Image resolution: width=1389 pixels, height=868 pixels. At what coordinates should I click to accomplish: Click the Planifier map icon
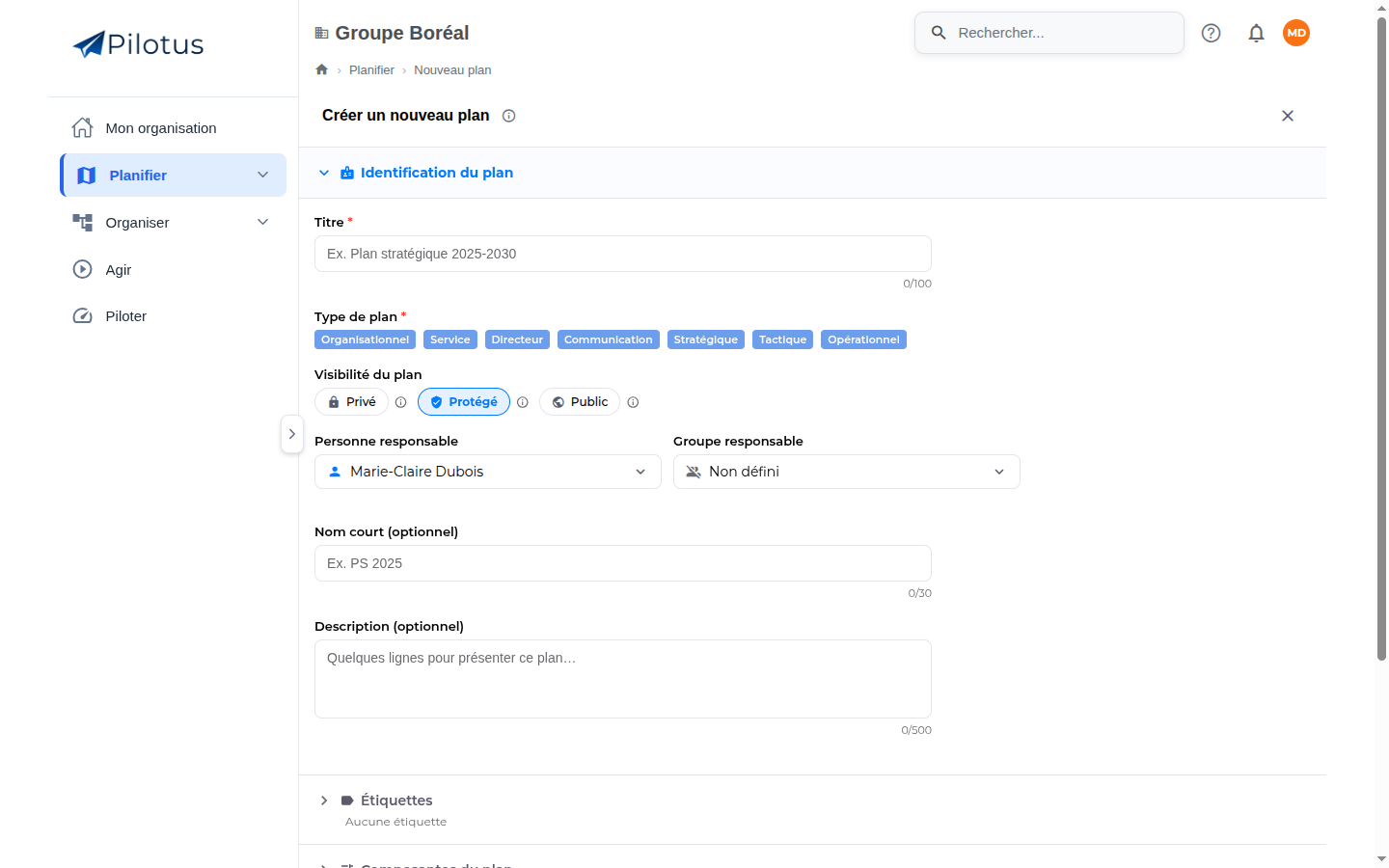[x=87, y=176]
